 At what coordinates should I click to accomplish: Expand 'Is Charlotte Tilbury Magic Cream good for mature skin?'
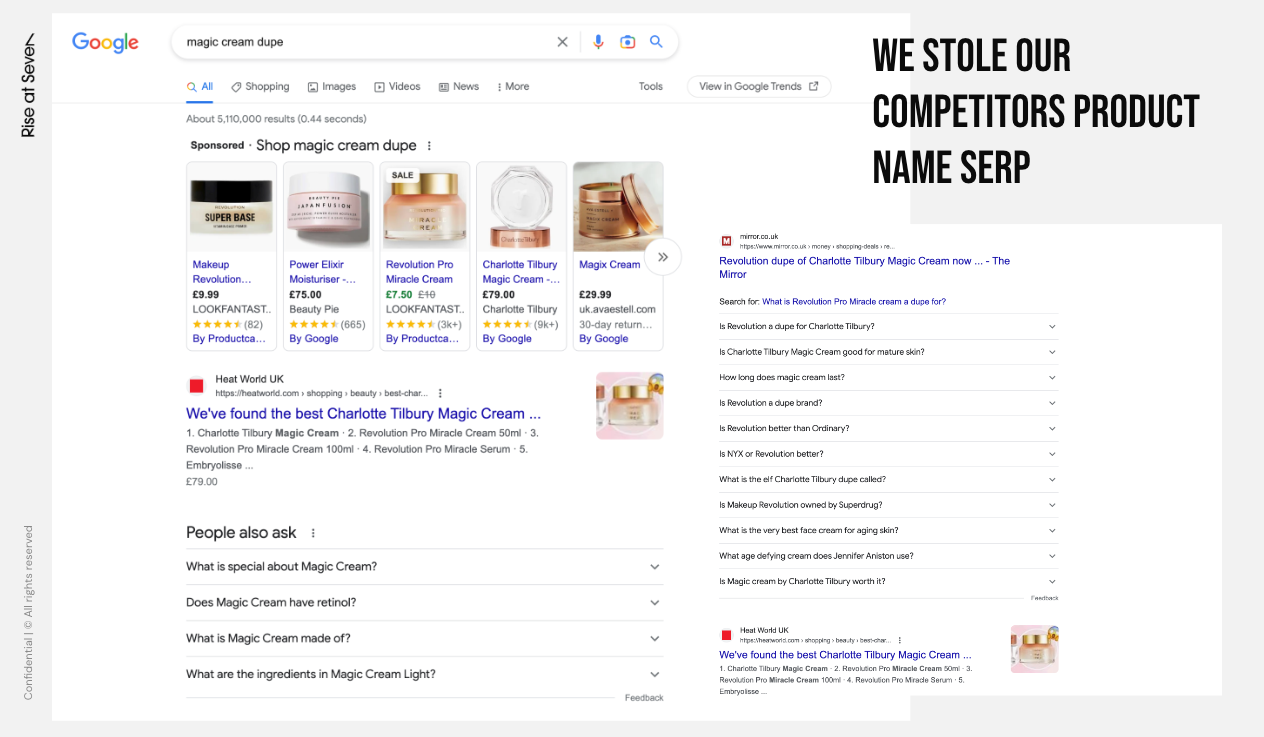888,352
